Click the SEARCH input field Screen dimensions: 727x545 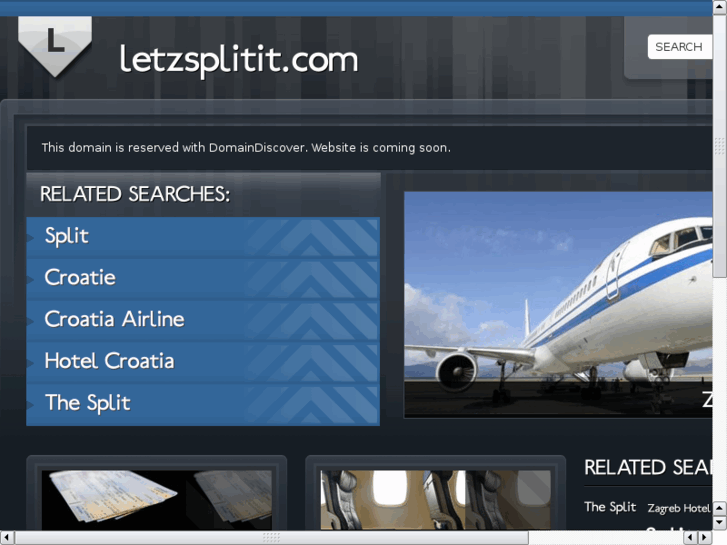pos(680,47)
